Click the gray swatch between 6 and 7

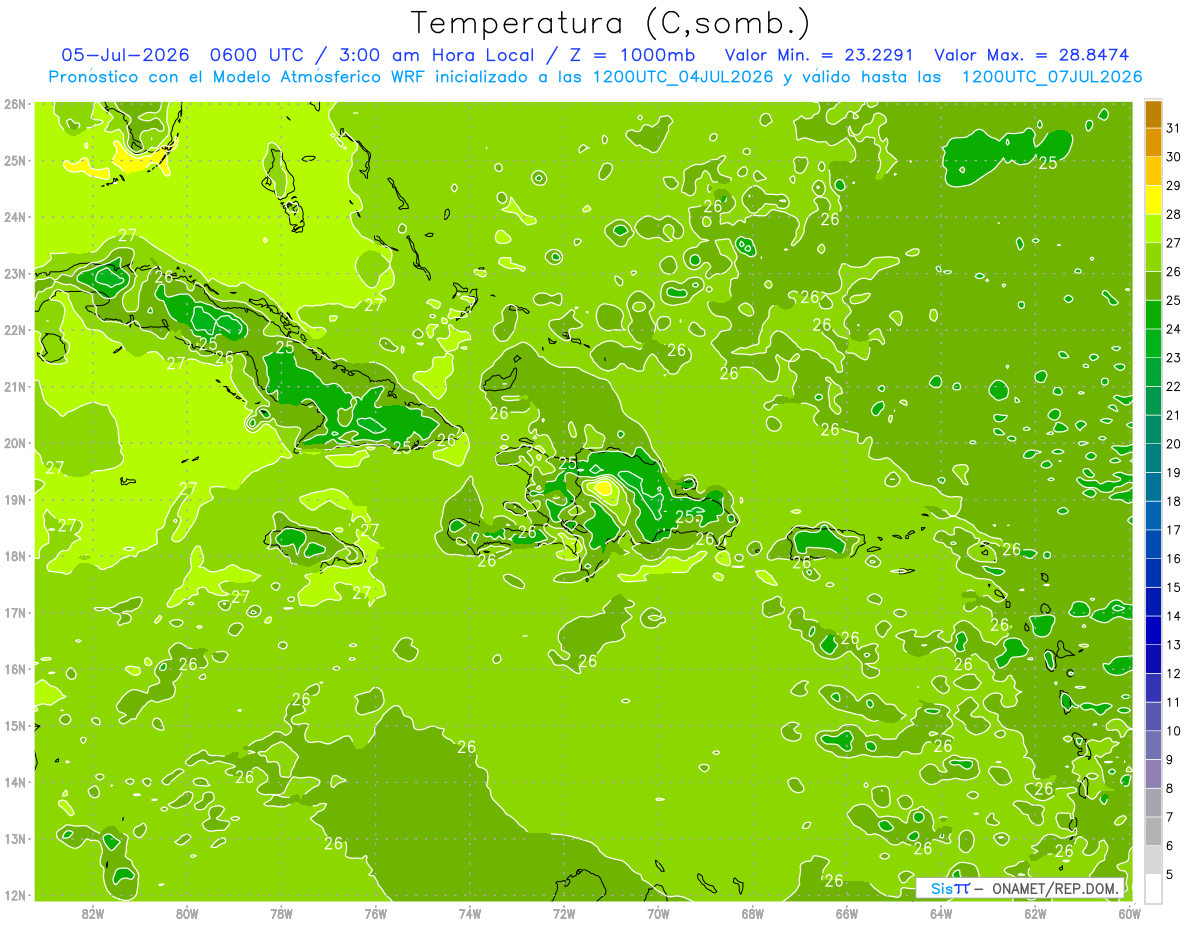pos(1153,831)
